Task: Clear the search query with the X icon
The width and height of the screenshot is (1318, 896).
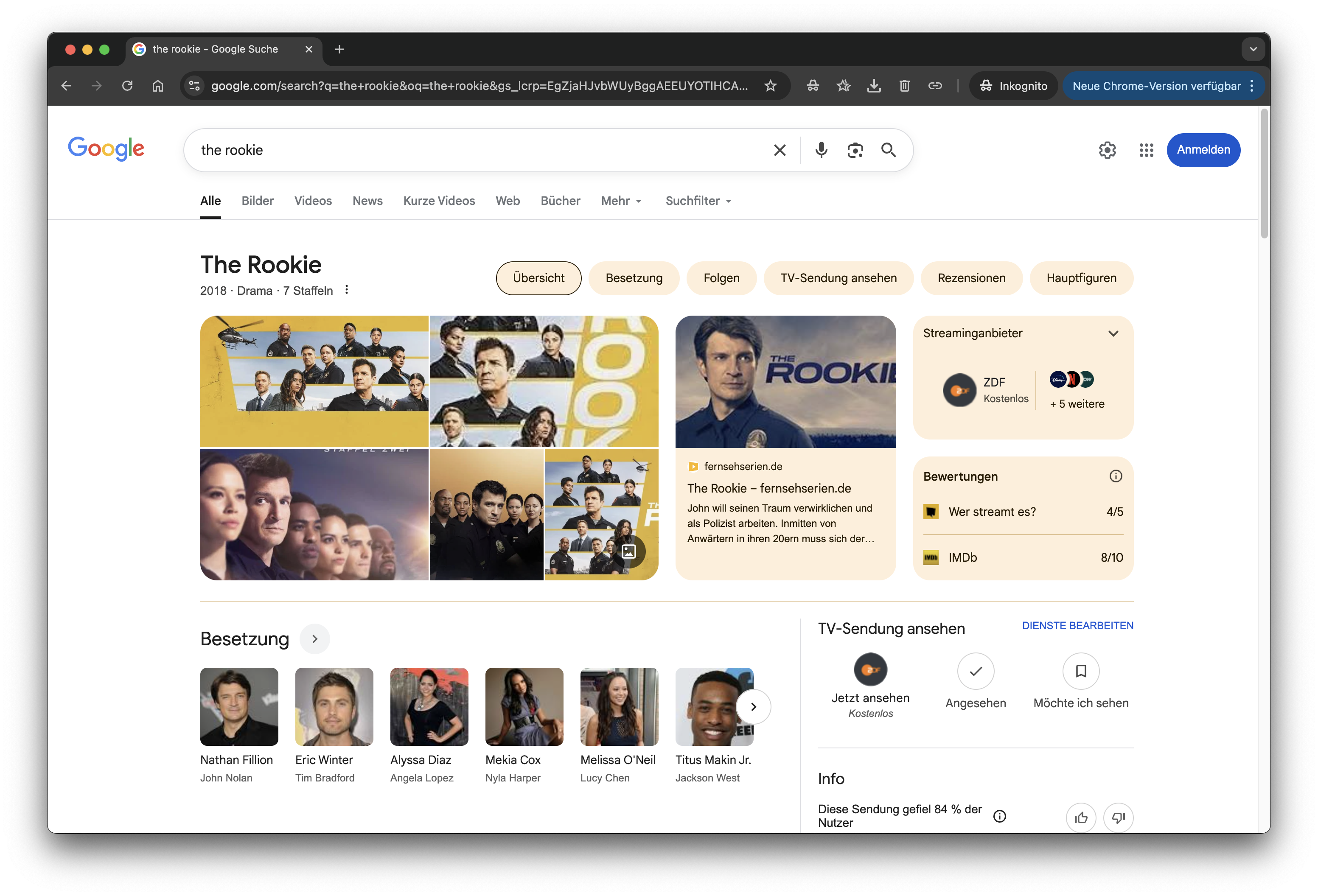Action: [780, 150]
